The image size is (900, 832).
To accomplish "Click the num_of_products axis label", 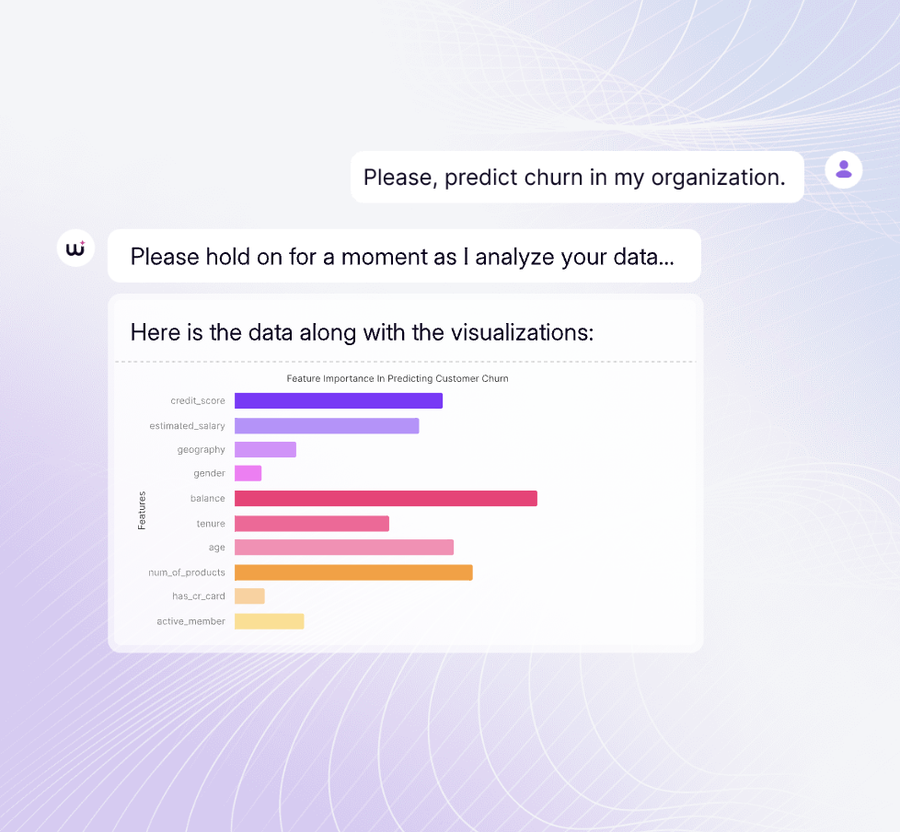I will tap(187, 573).
